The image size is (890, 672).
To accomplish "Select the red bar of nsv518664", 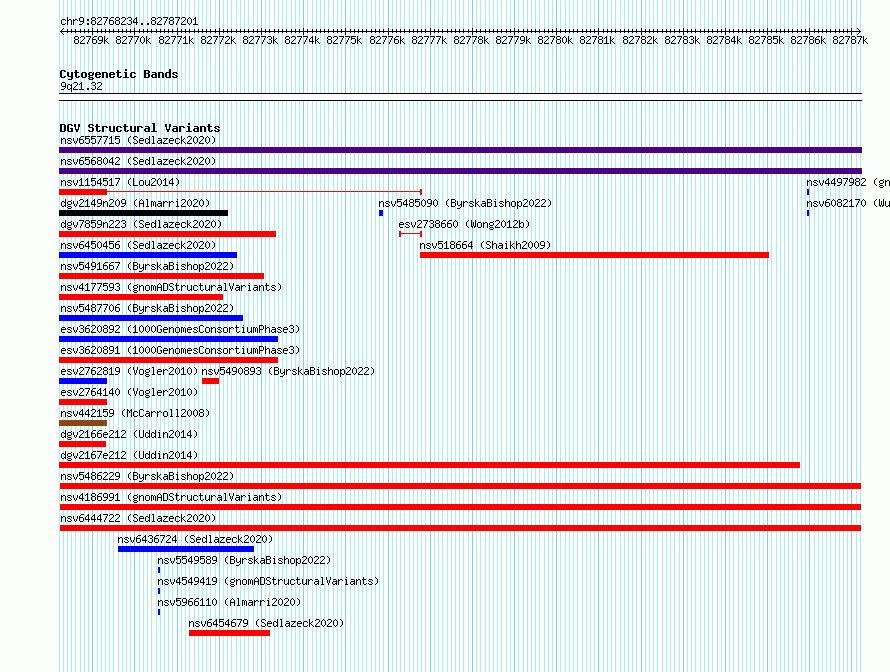I will click(x=594, y=255).
